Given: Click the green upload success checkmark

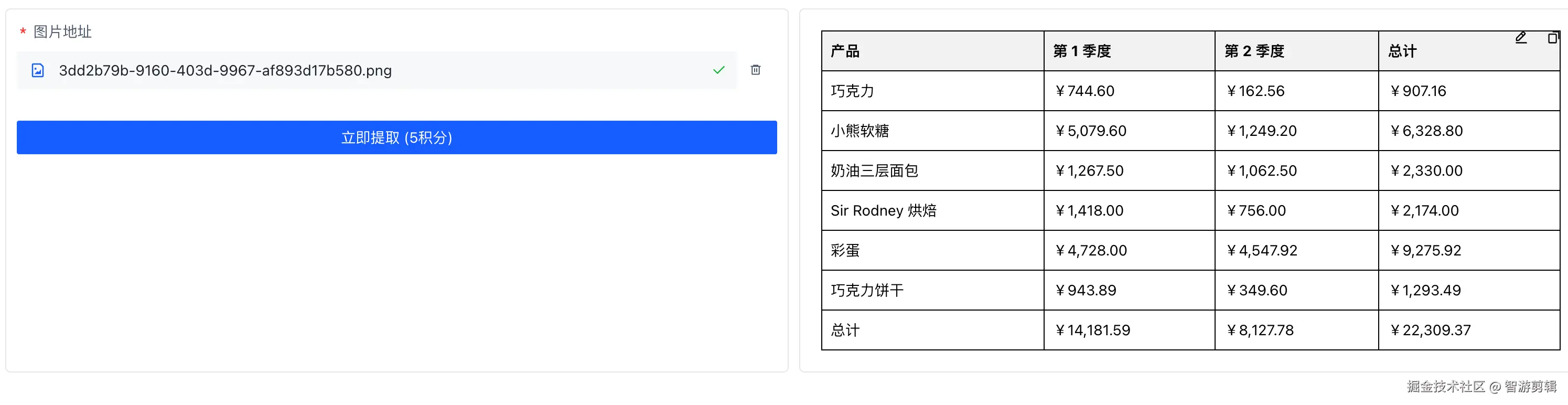Looking at the screenshot, I should pos(719,70).
